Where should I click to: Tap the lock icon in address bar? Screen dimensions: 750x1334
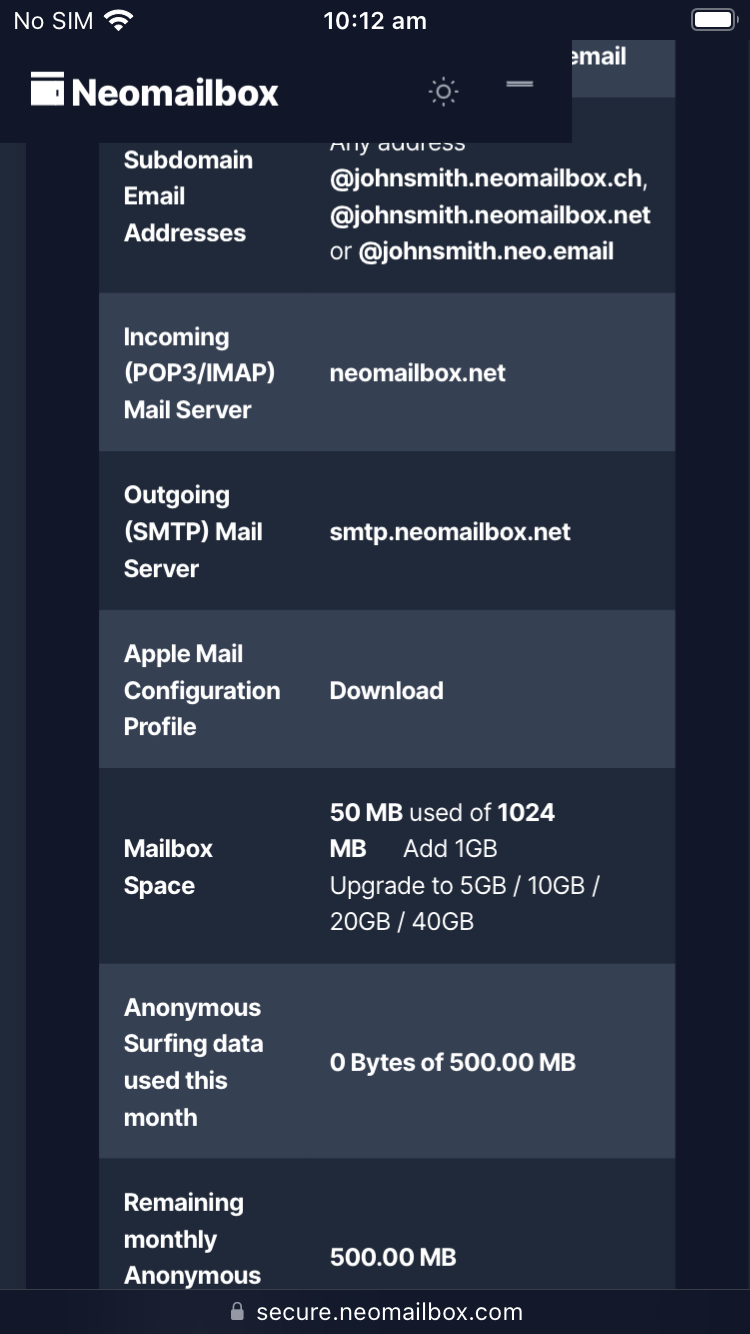coord(238,1311)
